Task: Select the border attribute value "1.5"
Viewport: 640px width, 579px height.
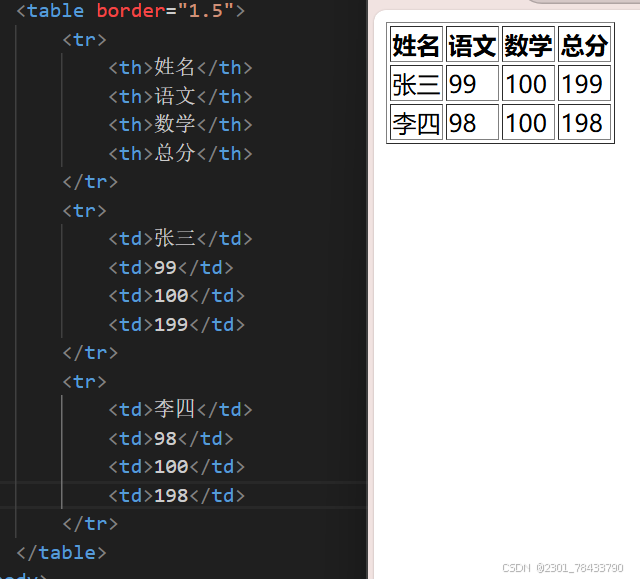Action: click(206, 11)
